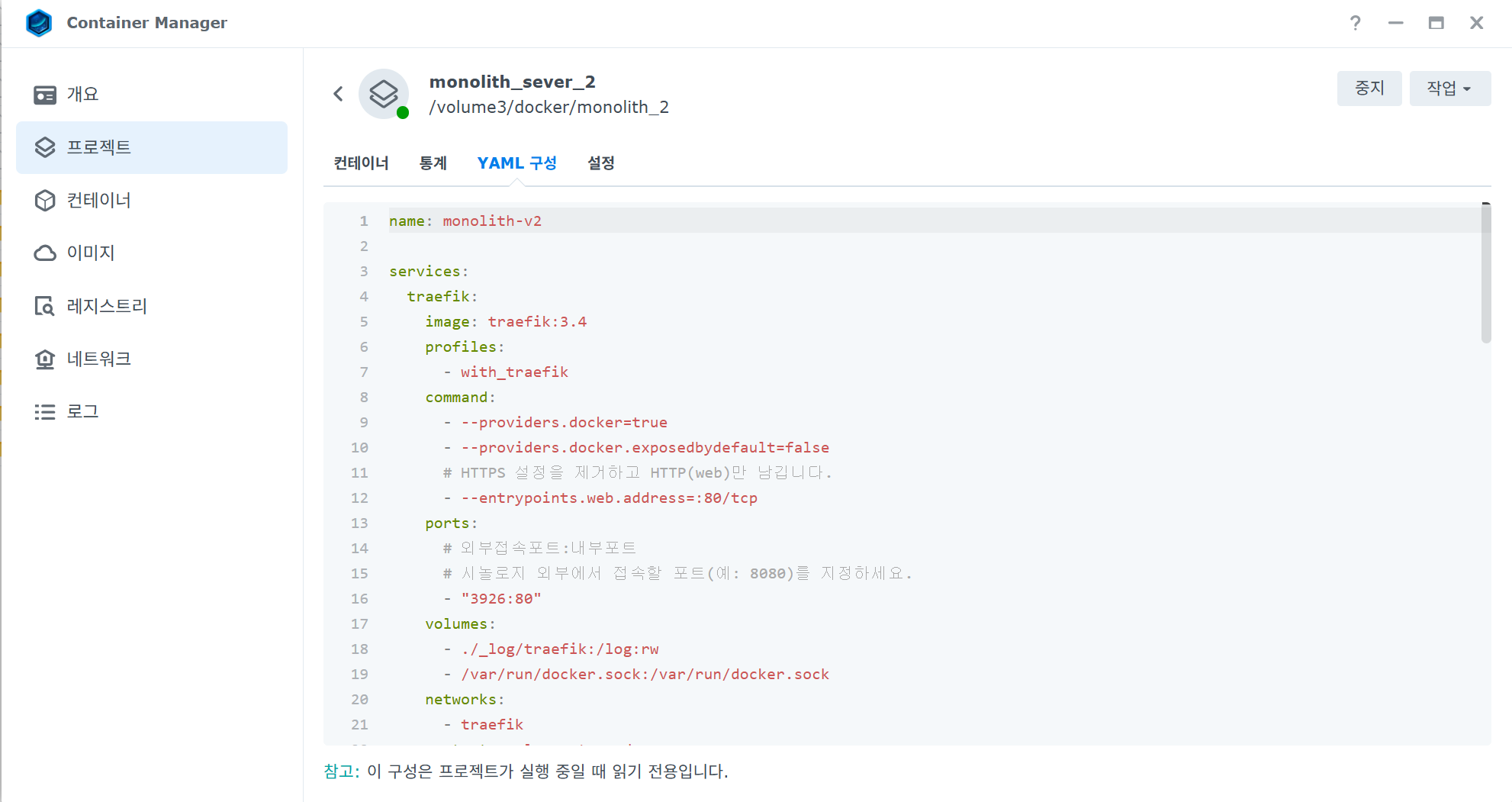
Task: Switch to the 컨테이너 tab
Action: pos(361,163)
